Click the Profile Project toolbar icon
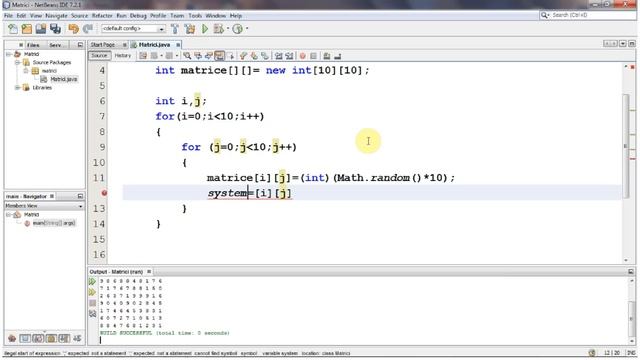Image resolution: width=640 pixels, height=360 pixels. pyautogui.click(x=238, y=29)
